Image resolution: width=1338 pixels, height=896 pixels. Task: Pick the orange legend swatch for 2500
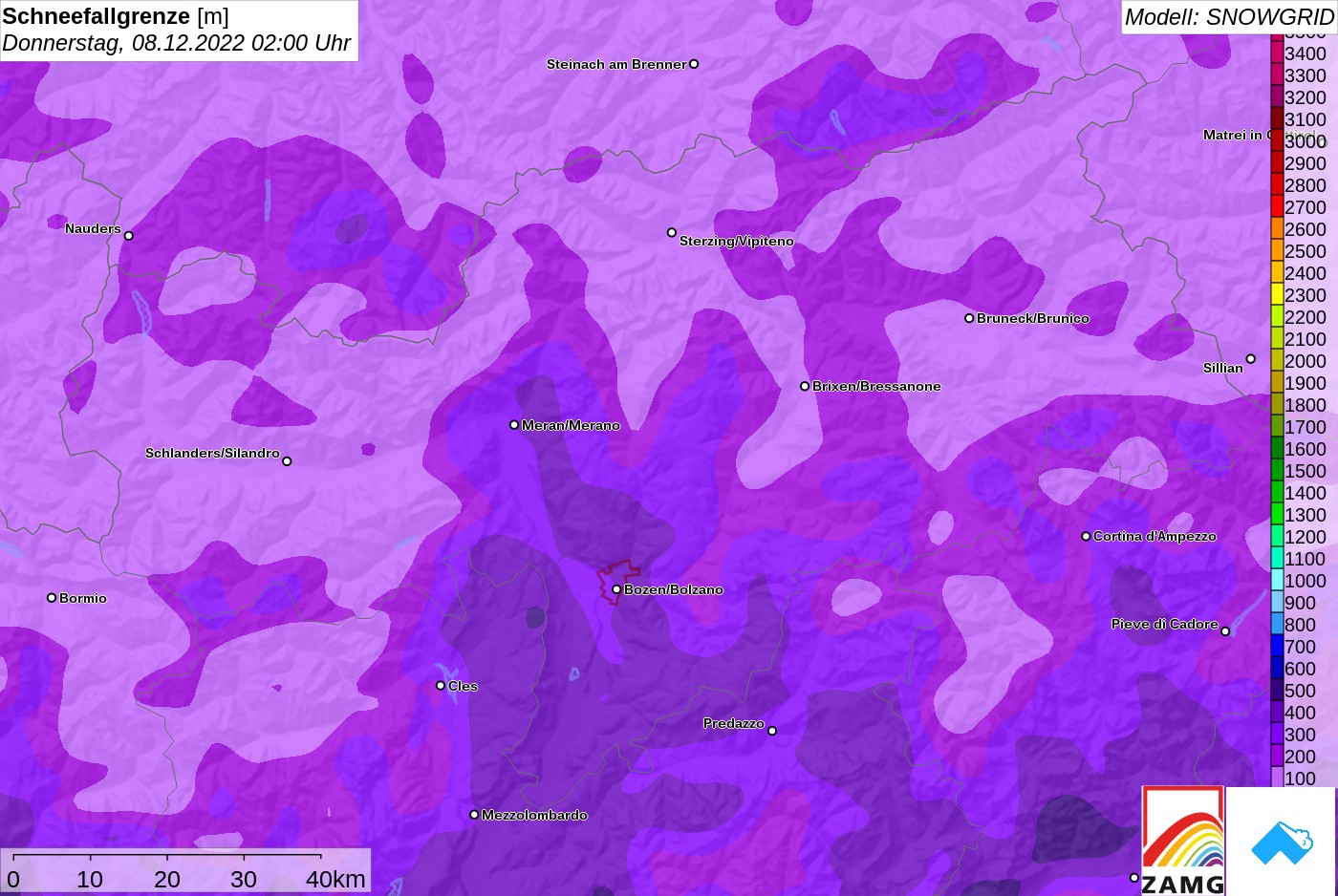[1277, 250]
